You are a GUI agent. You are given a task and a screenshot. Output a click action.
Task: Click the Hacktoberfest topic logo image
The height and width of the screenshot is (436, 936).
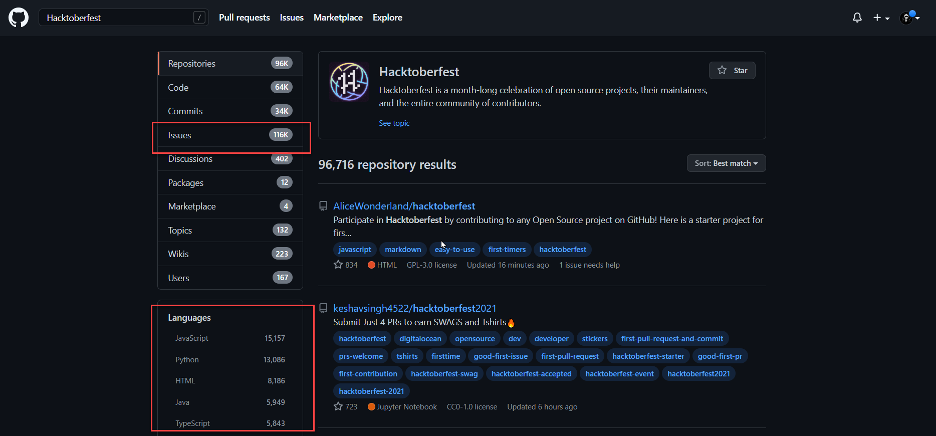click(349, 81)
